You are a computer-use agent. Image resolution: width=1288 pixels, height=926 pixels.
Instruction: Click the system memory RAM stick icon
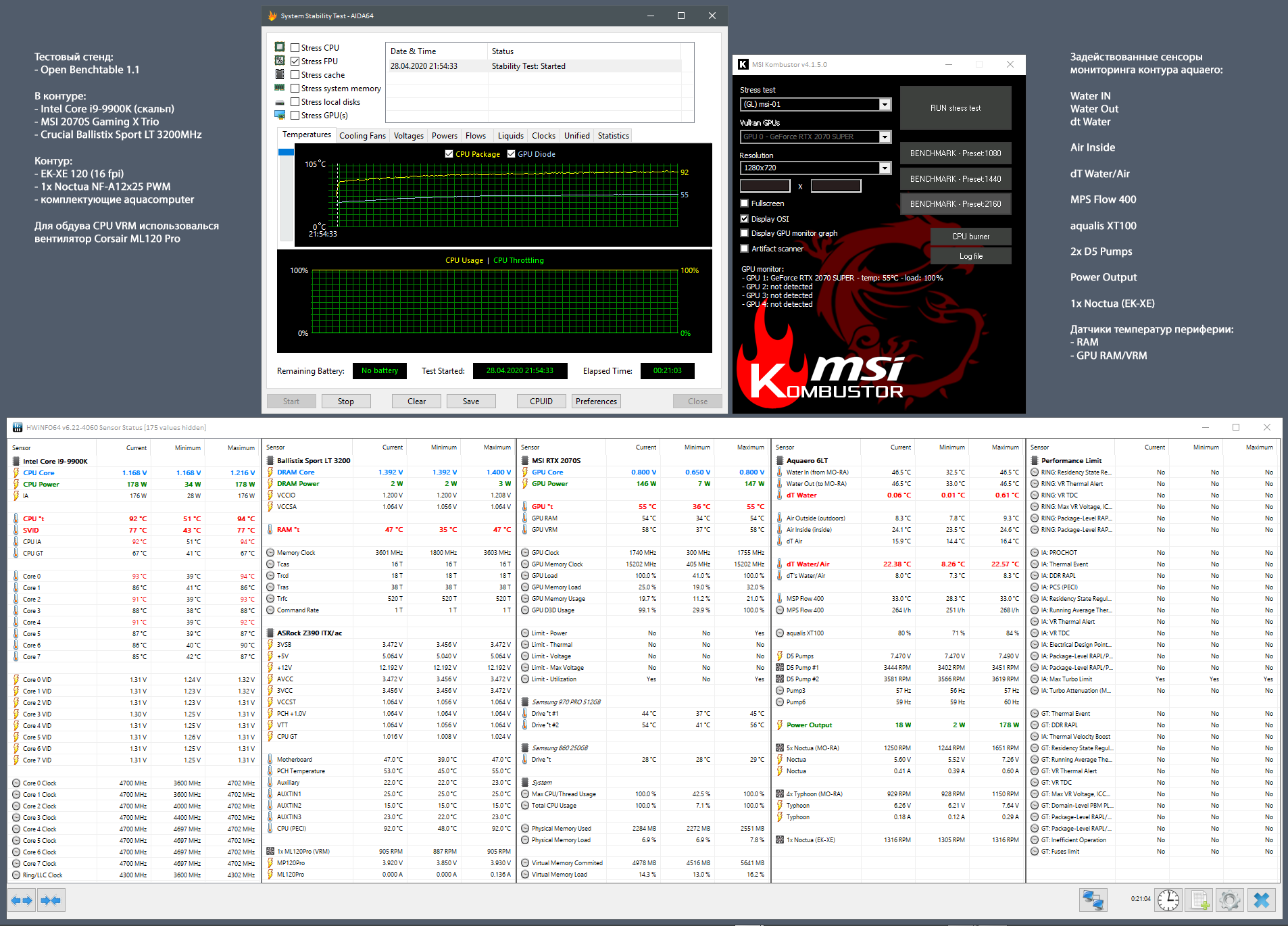280,88
